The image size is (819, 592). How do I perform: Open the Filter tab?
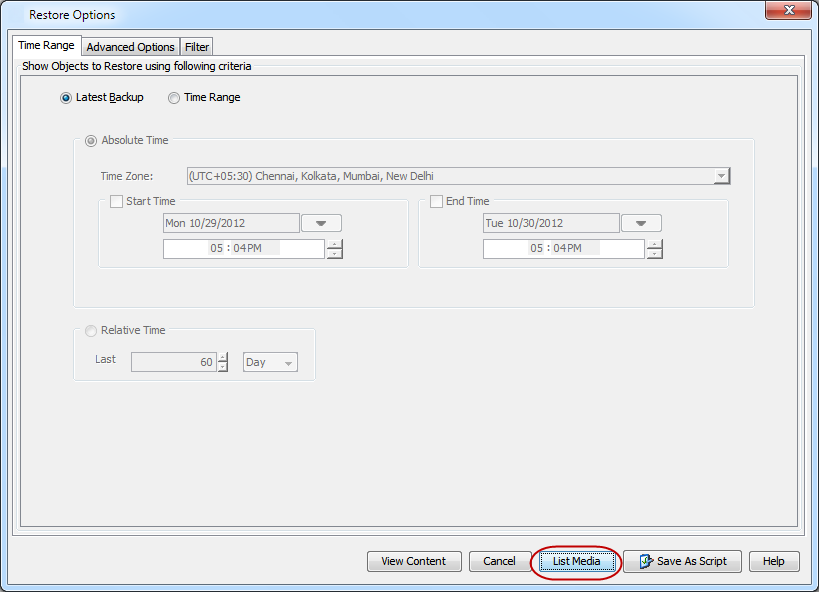pos(197,47)
